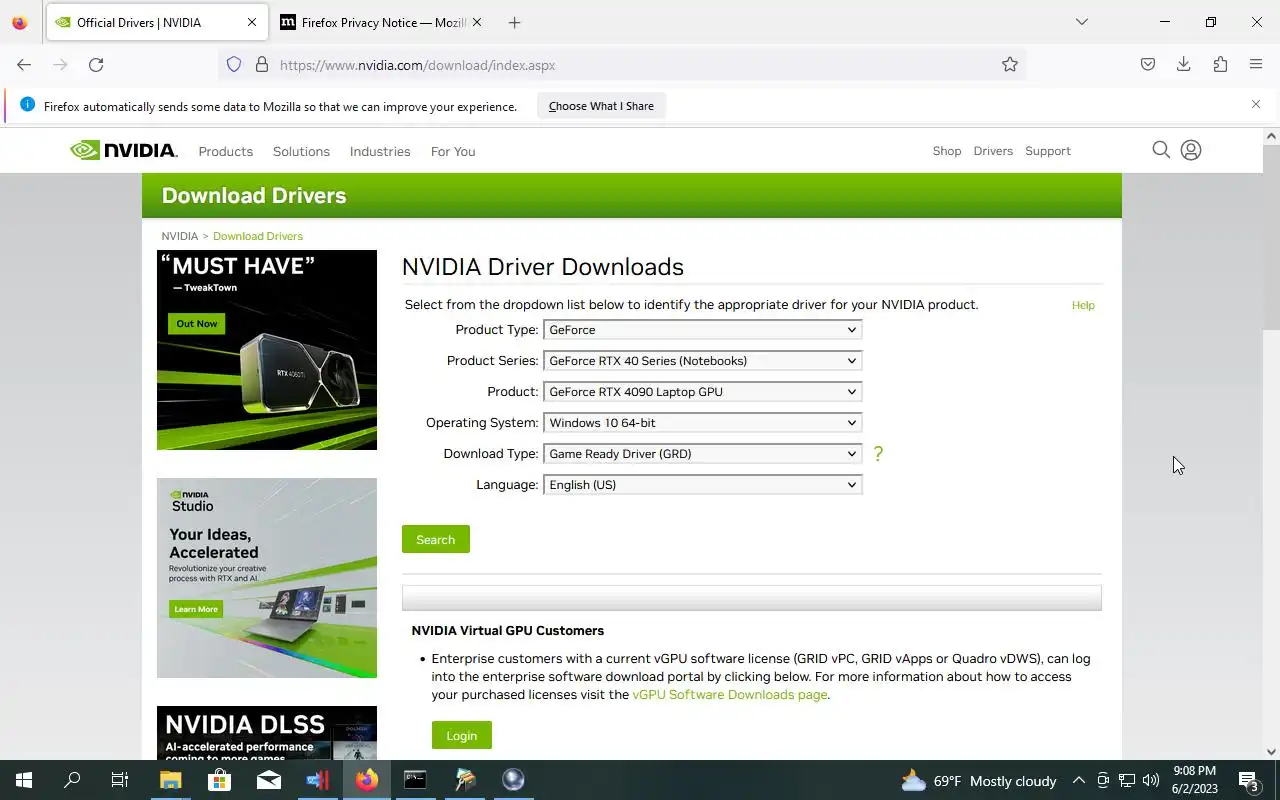
Task: Bookmark this page with the star icon
Action: (x=1010, y=65)
